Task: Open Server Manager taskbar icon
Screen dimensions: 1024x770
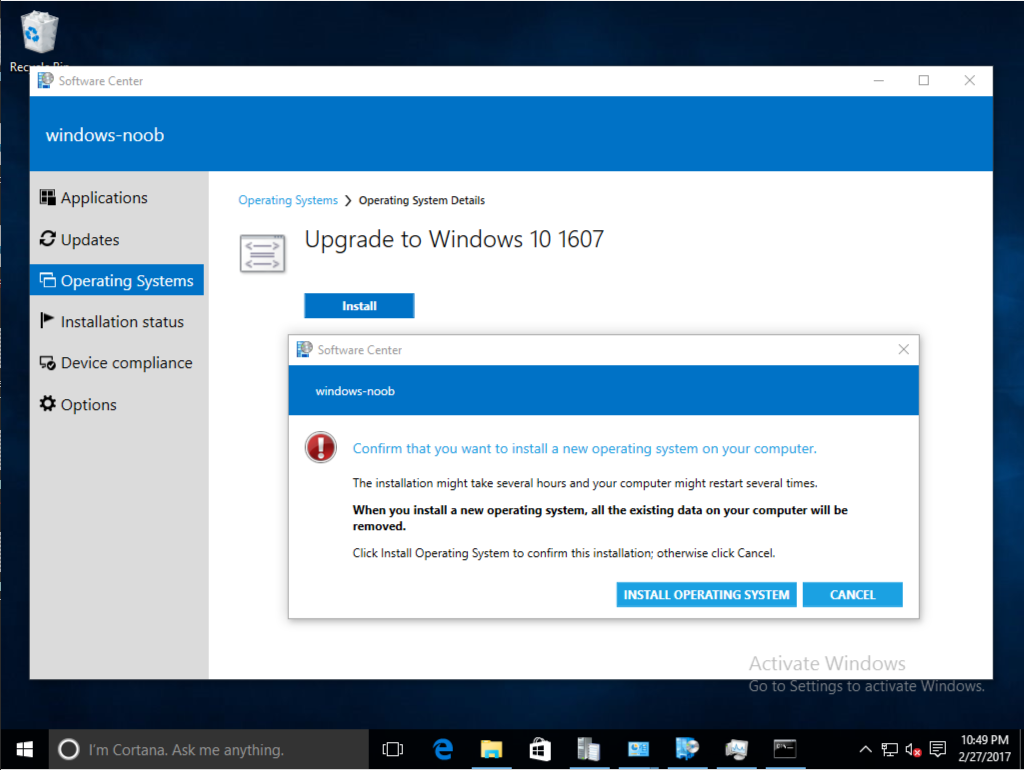Action: pyautogui.click(x=589, y=749)
